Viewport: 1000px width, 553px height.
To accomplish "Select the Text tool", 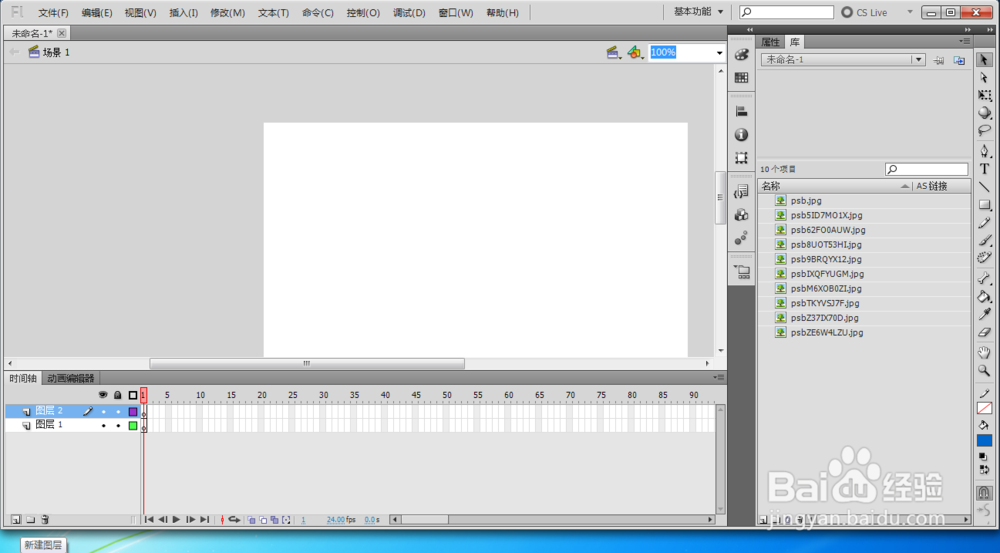I will coord(984,169).
